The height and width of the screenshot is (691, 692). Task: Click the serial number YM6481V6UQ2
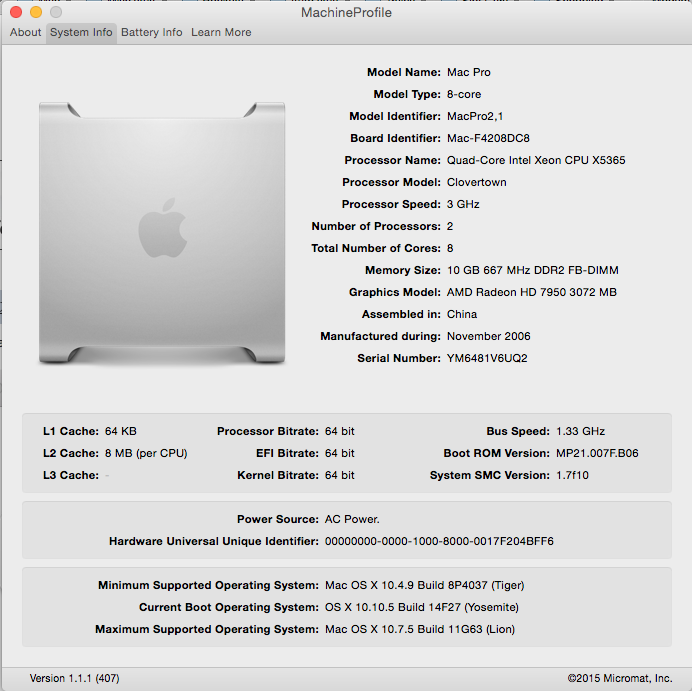(x=487, y=358)
